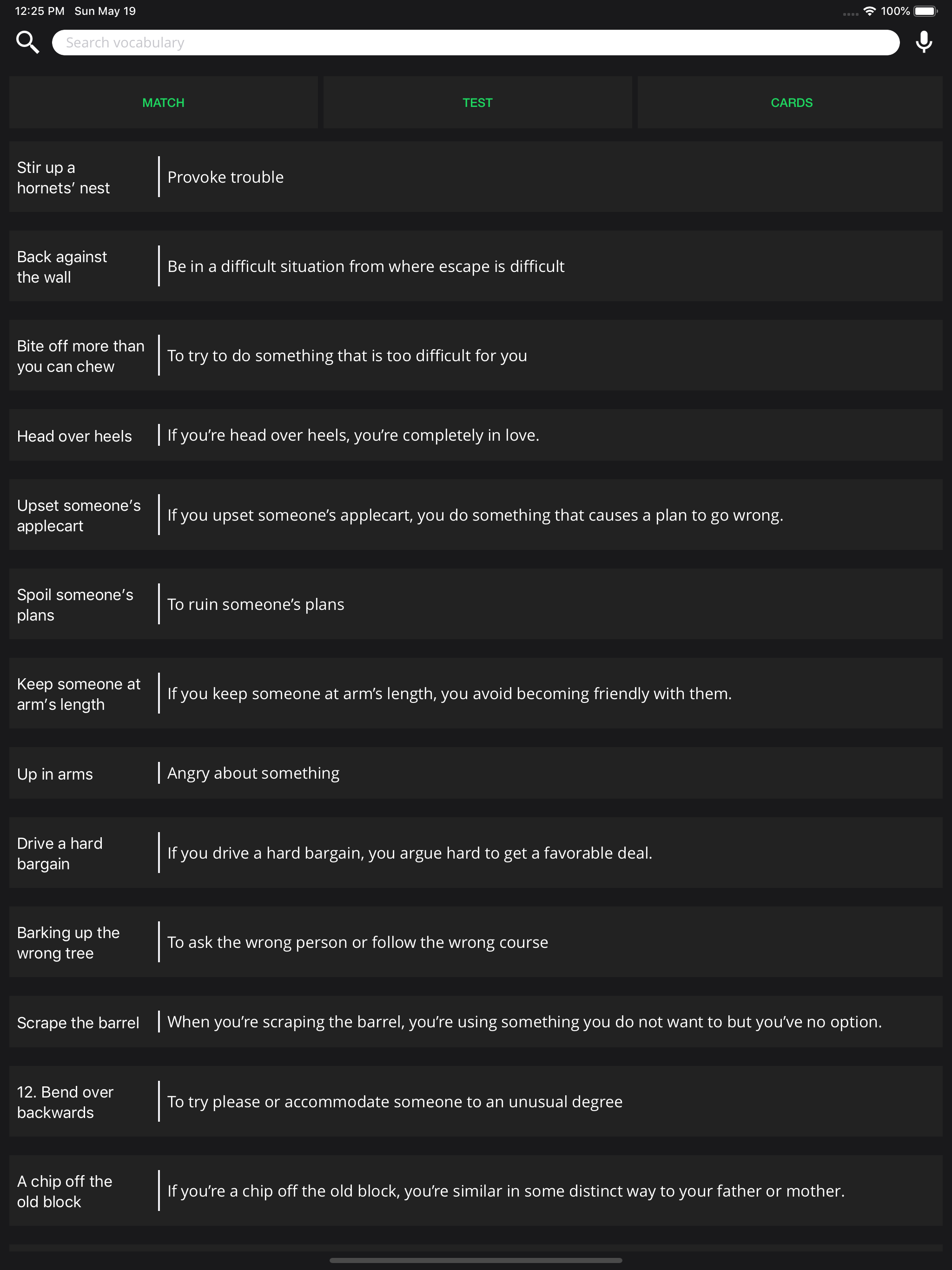
Task: Open the 'Up in arms' idiom
Action: (476, 773)
